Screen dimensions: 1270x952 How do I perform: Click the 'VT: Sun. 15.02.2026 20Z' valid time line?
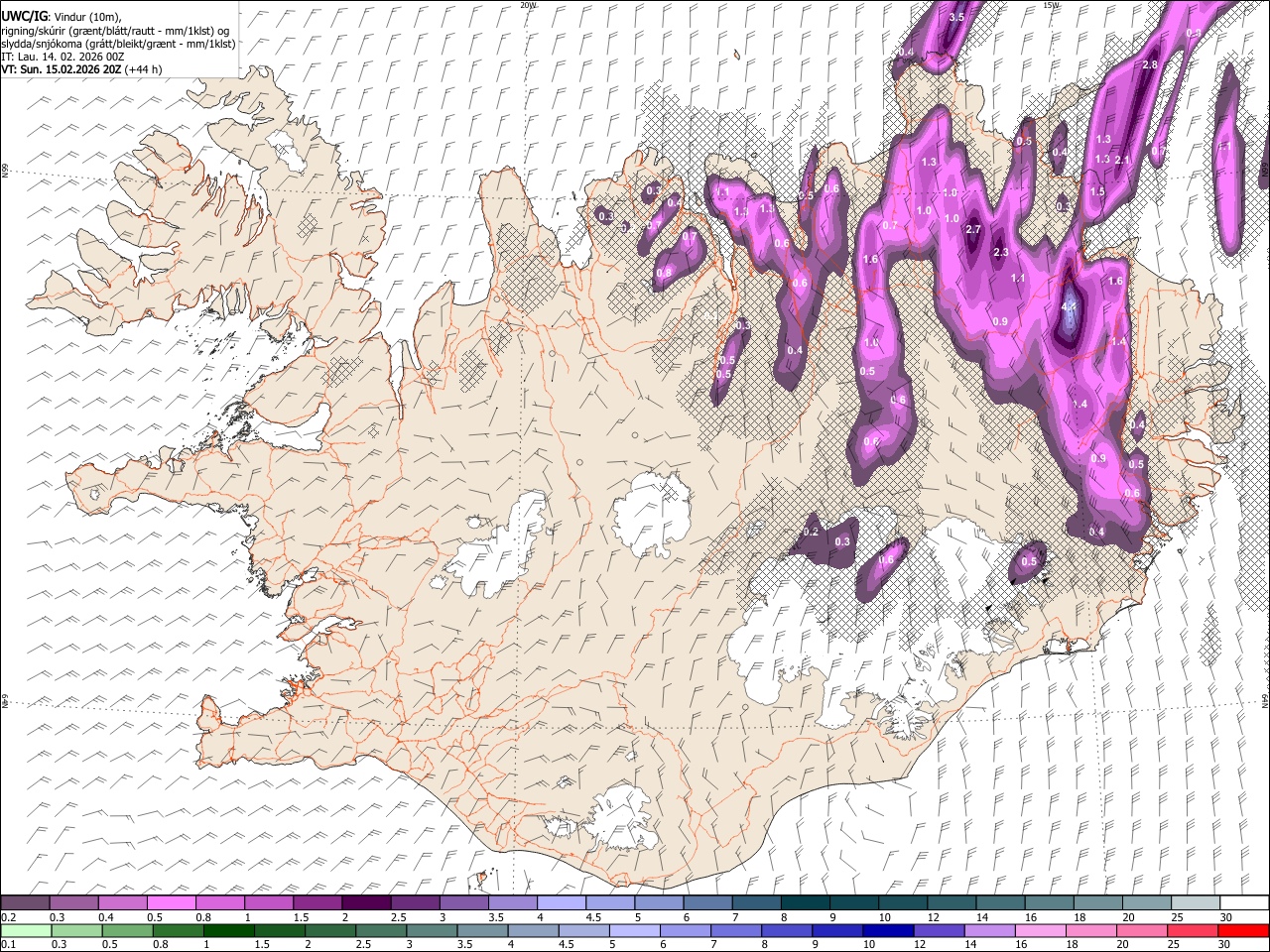[62, 69]
